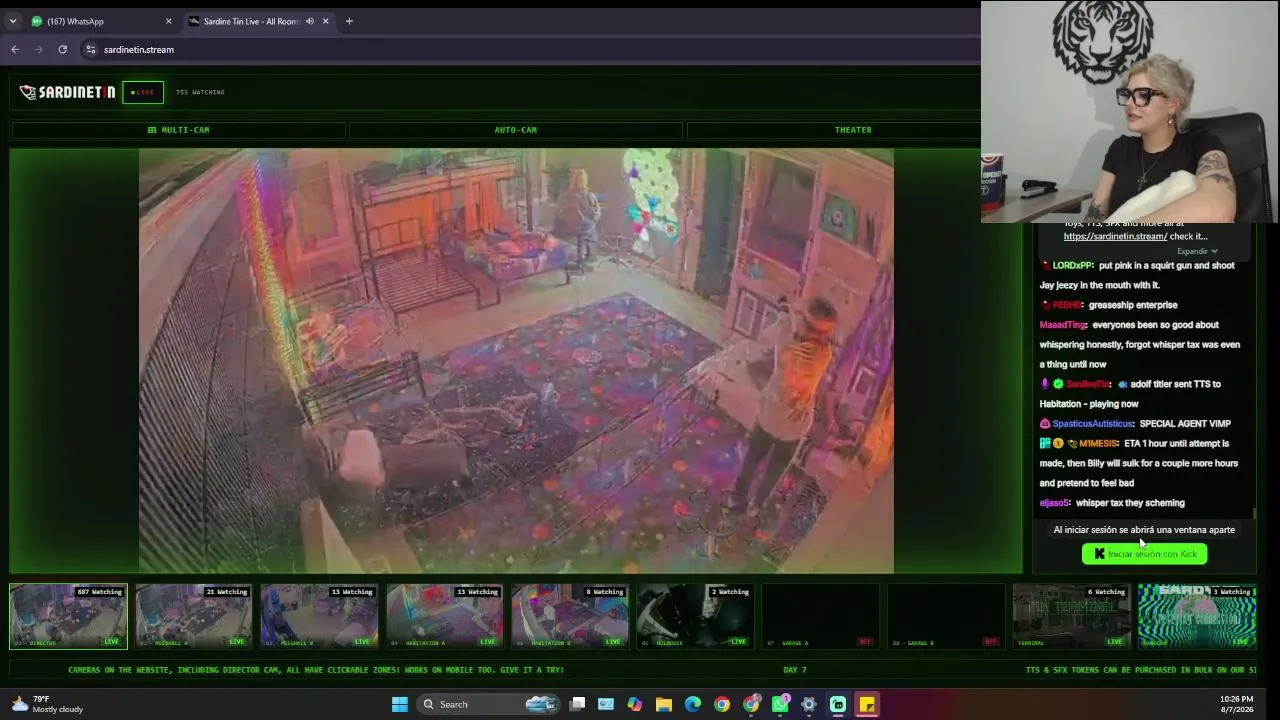Screen dimensions: 1280x720
Task: Click username LORDxPP in chat
Action: 1073,265
